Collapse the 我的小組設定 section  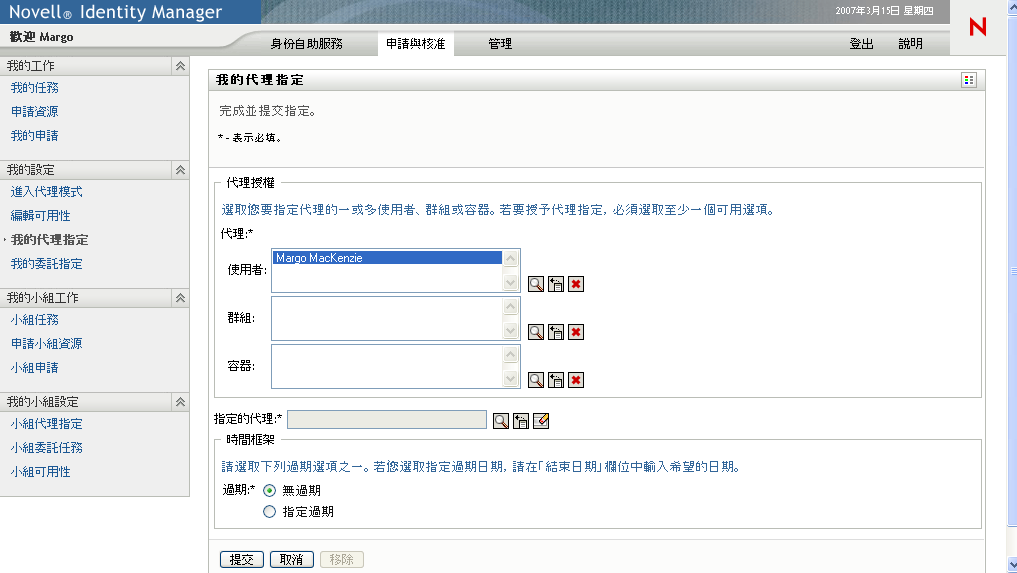point(180,402)
